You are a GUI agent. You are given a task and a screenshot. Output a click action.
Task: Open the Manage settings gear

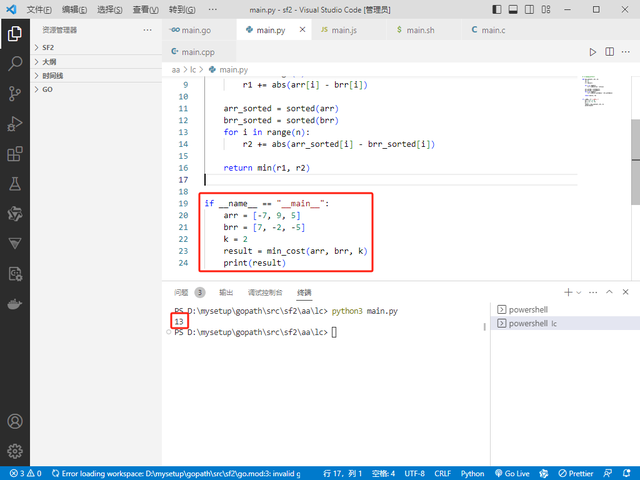(x=15, y=451)
